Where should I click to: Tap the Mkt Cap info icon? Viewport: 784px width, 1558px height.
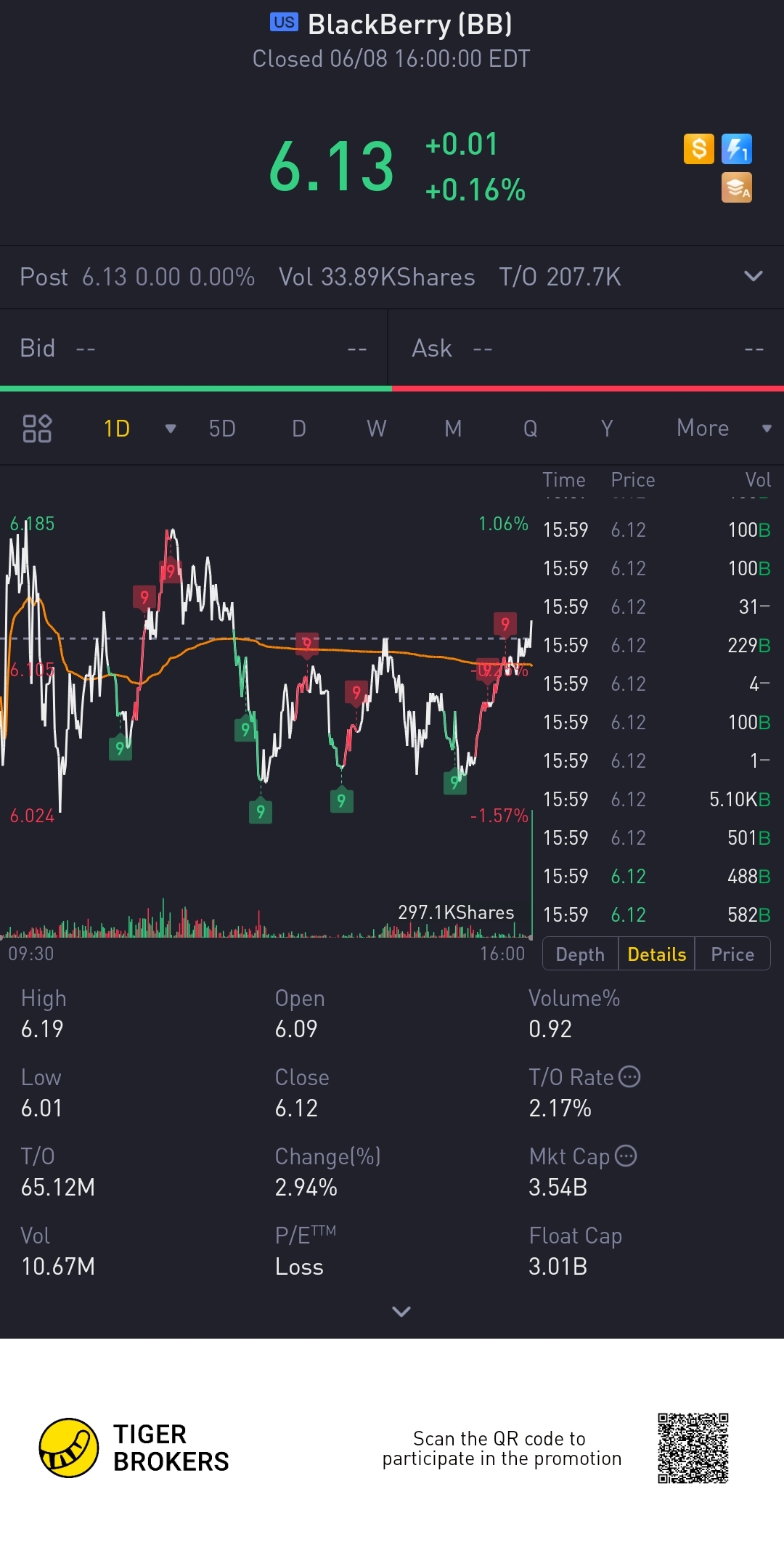pos(626,1156)
